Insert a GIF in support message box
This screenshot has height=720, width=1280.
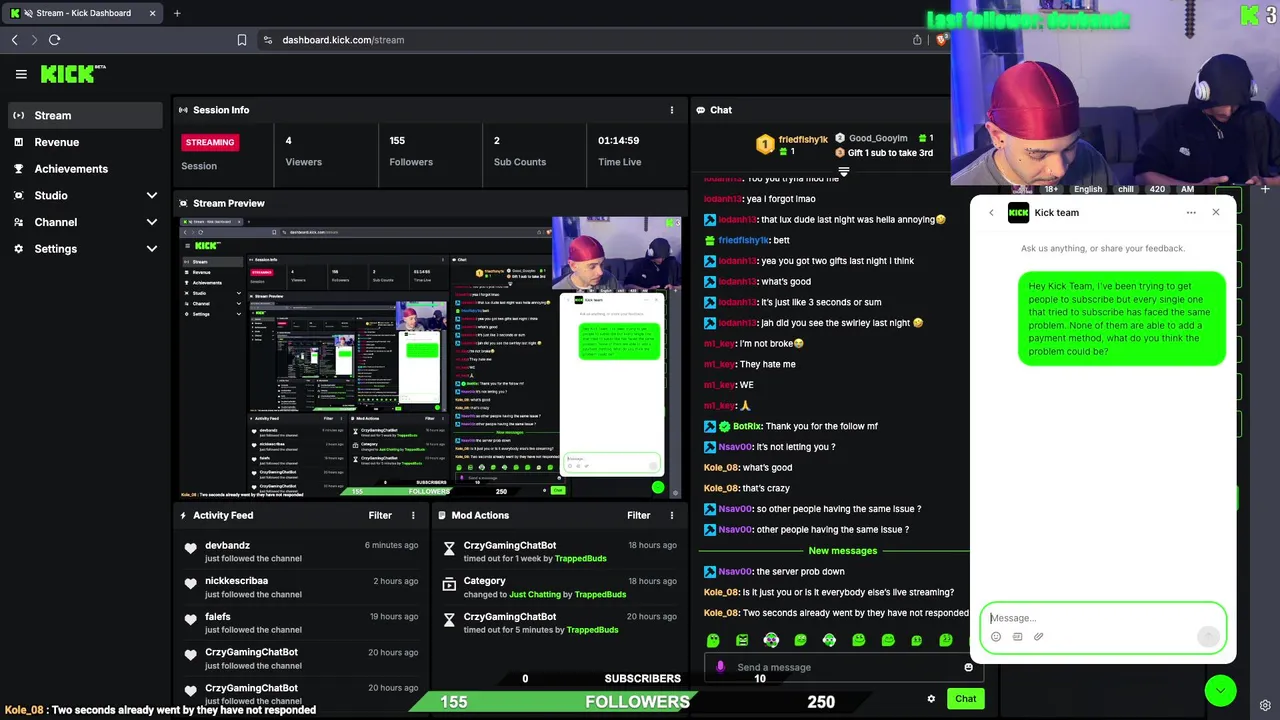pos(1017,637)
